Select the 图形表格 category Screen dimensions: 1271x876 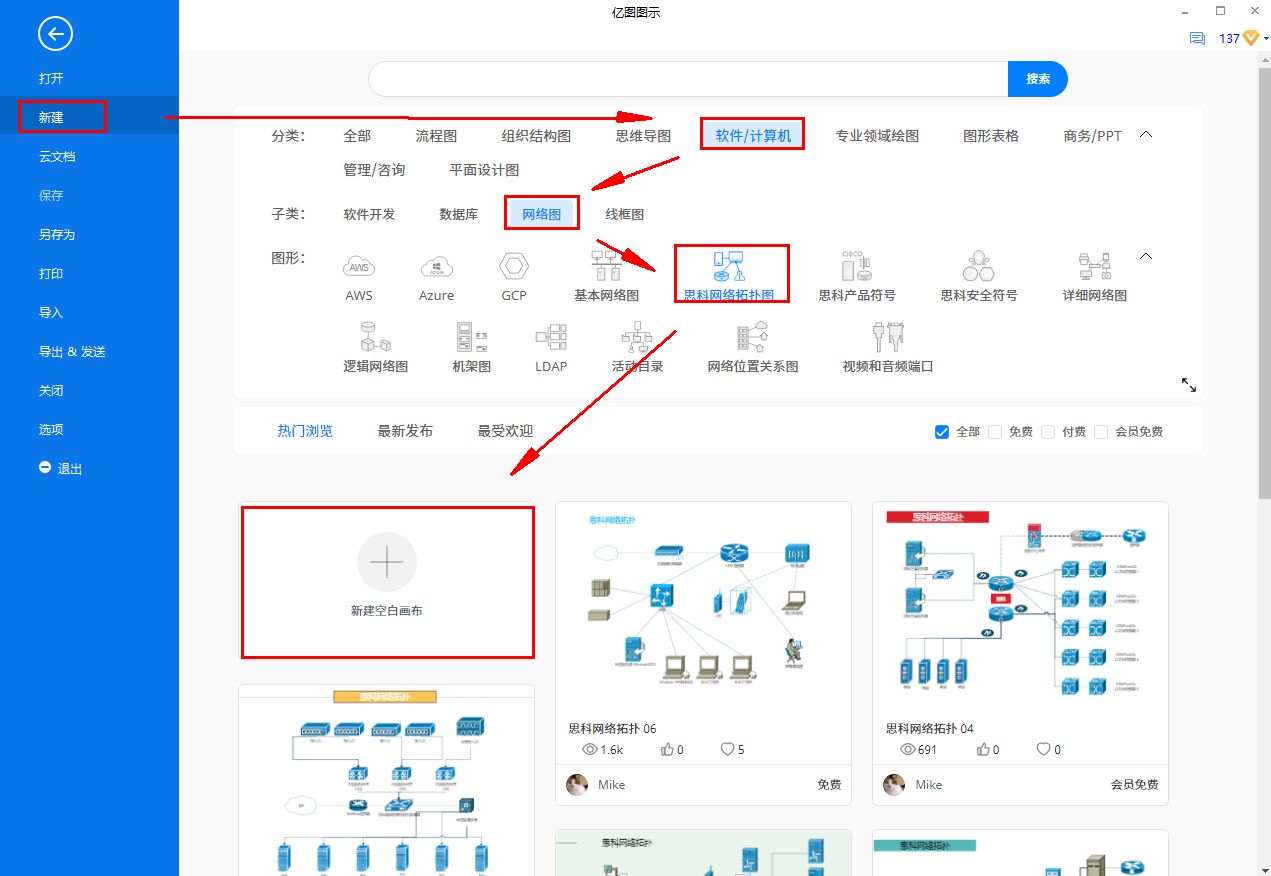coord(991,136)
